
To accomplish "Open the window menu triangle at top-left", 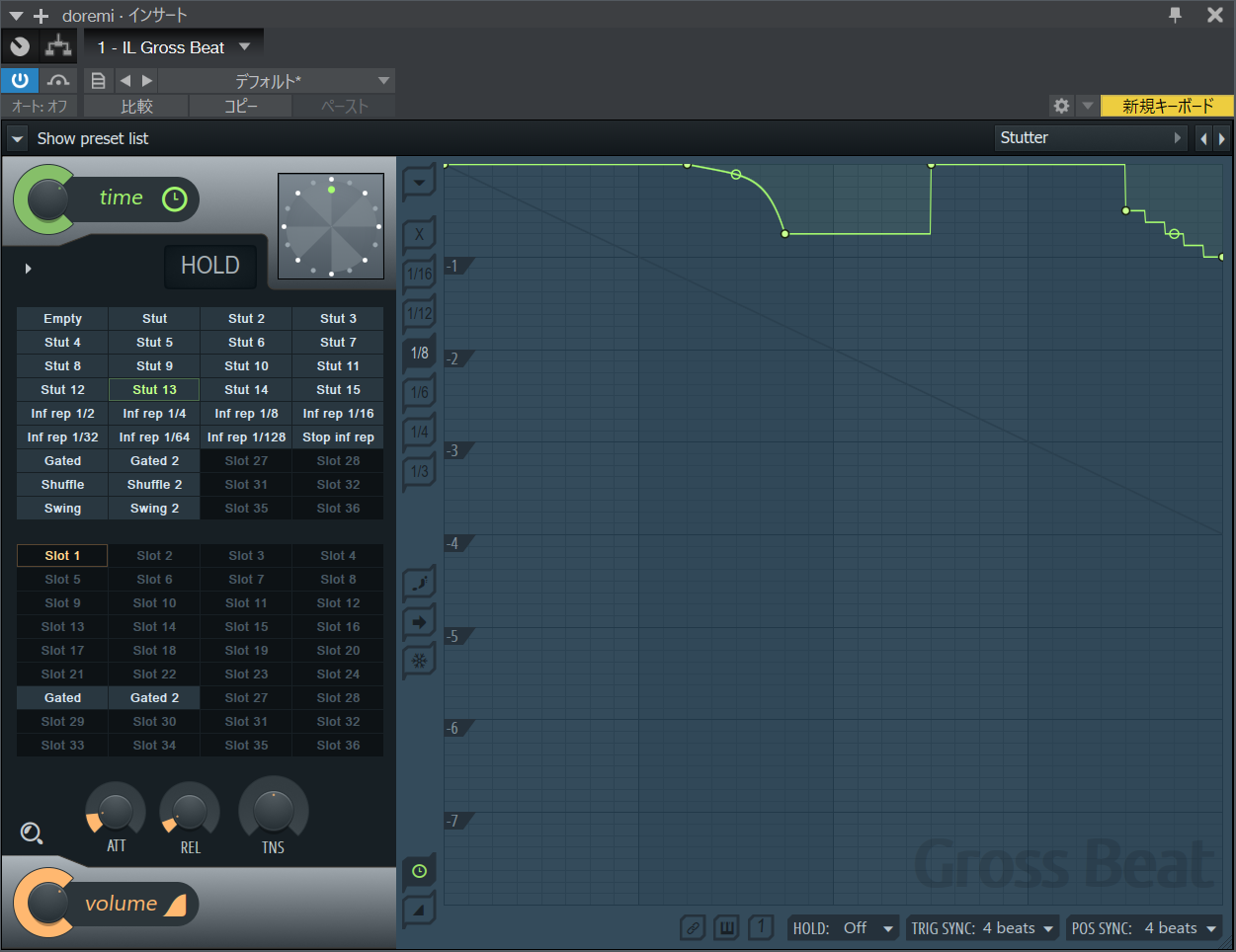I will tap(15, 16).
